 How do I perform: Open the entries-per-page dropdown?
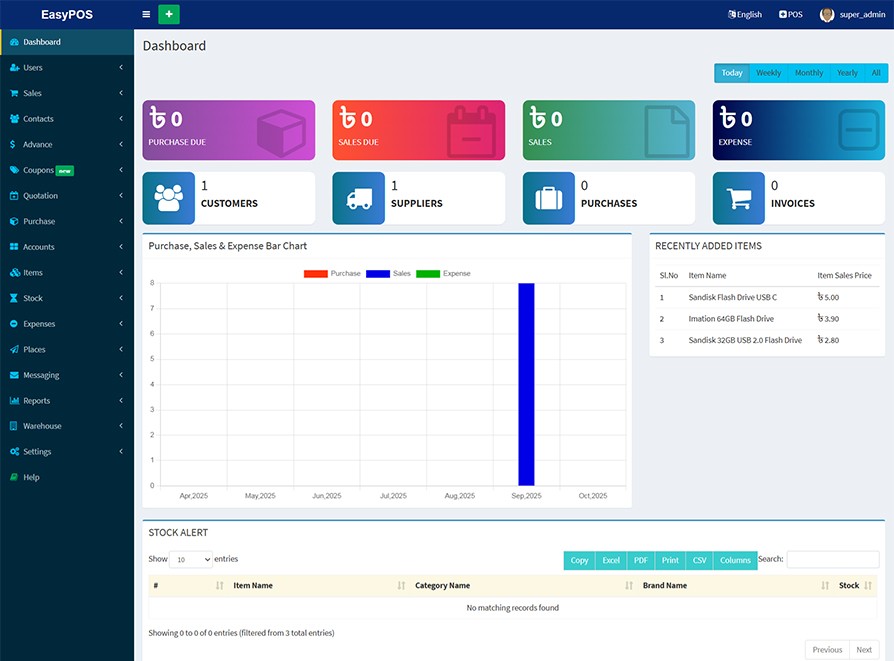(190, 560)
